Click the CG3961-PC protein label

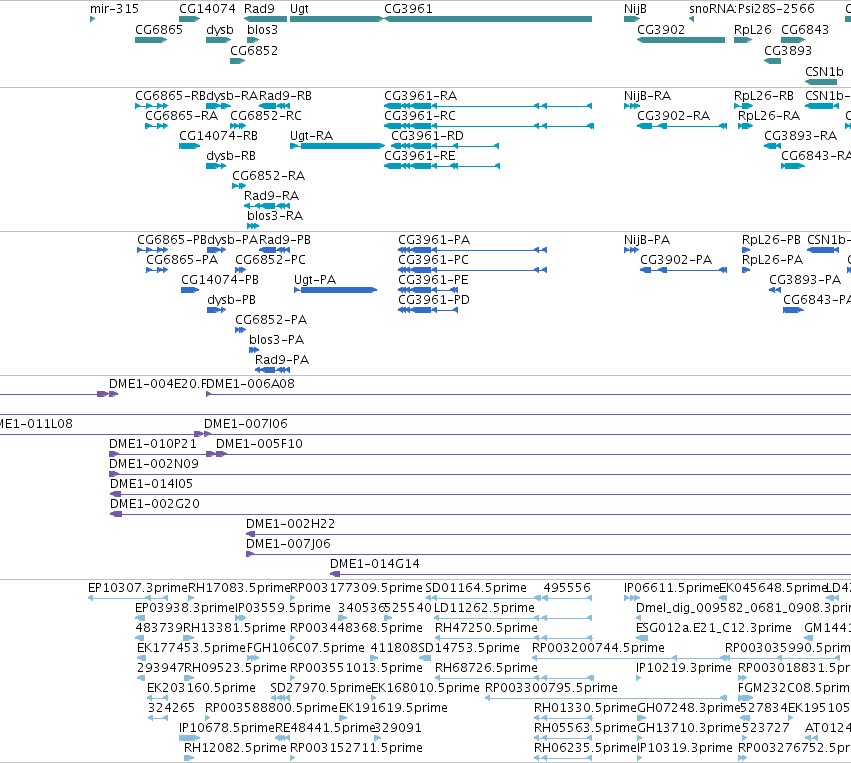(433, 259)
